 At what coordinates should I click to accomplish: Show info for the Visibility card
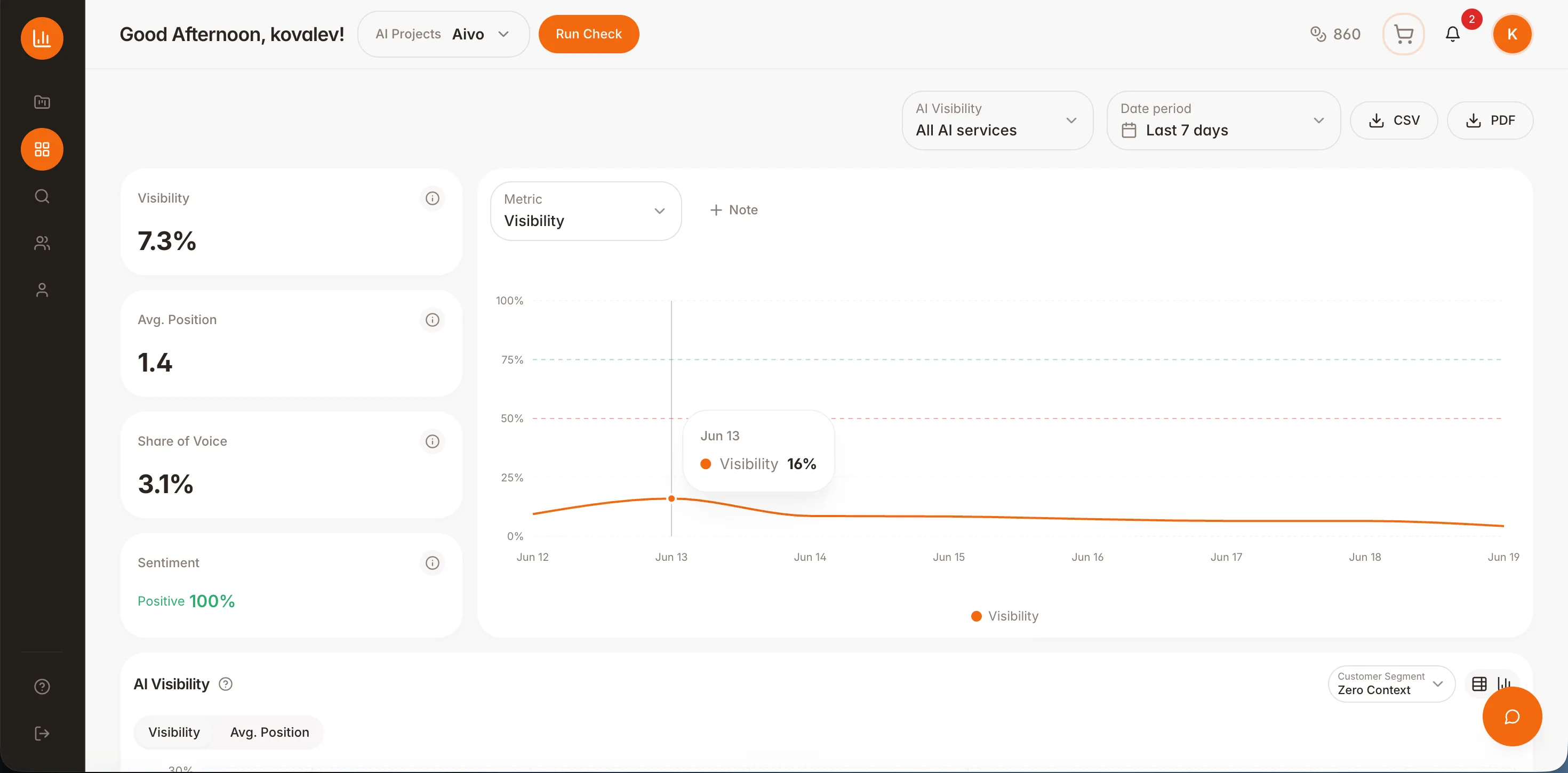(x=432, y=198)
